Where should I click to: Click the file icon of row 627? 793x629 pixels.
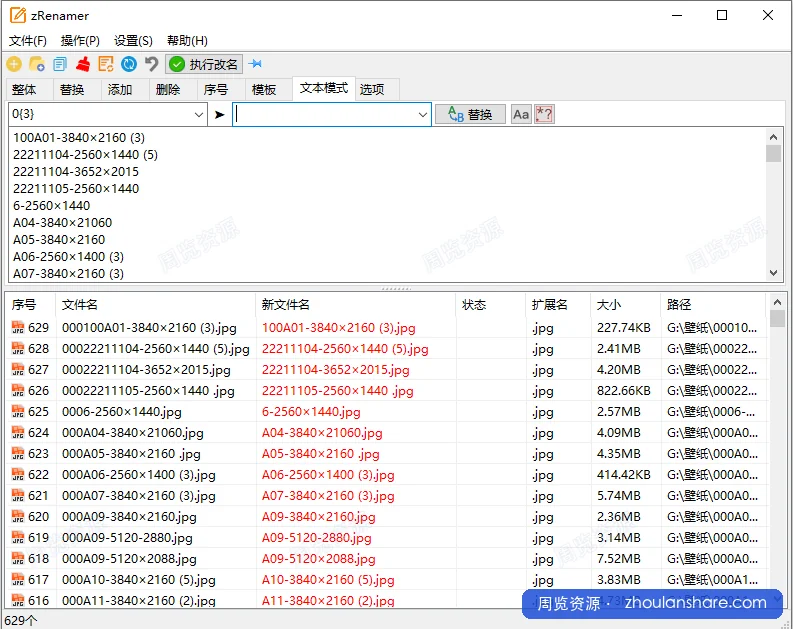(x=18, y=370)
